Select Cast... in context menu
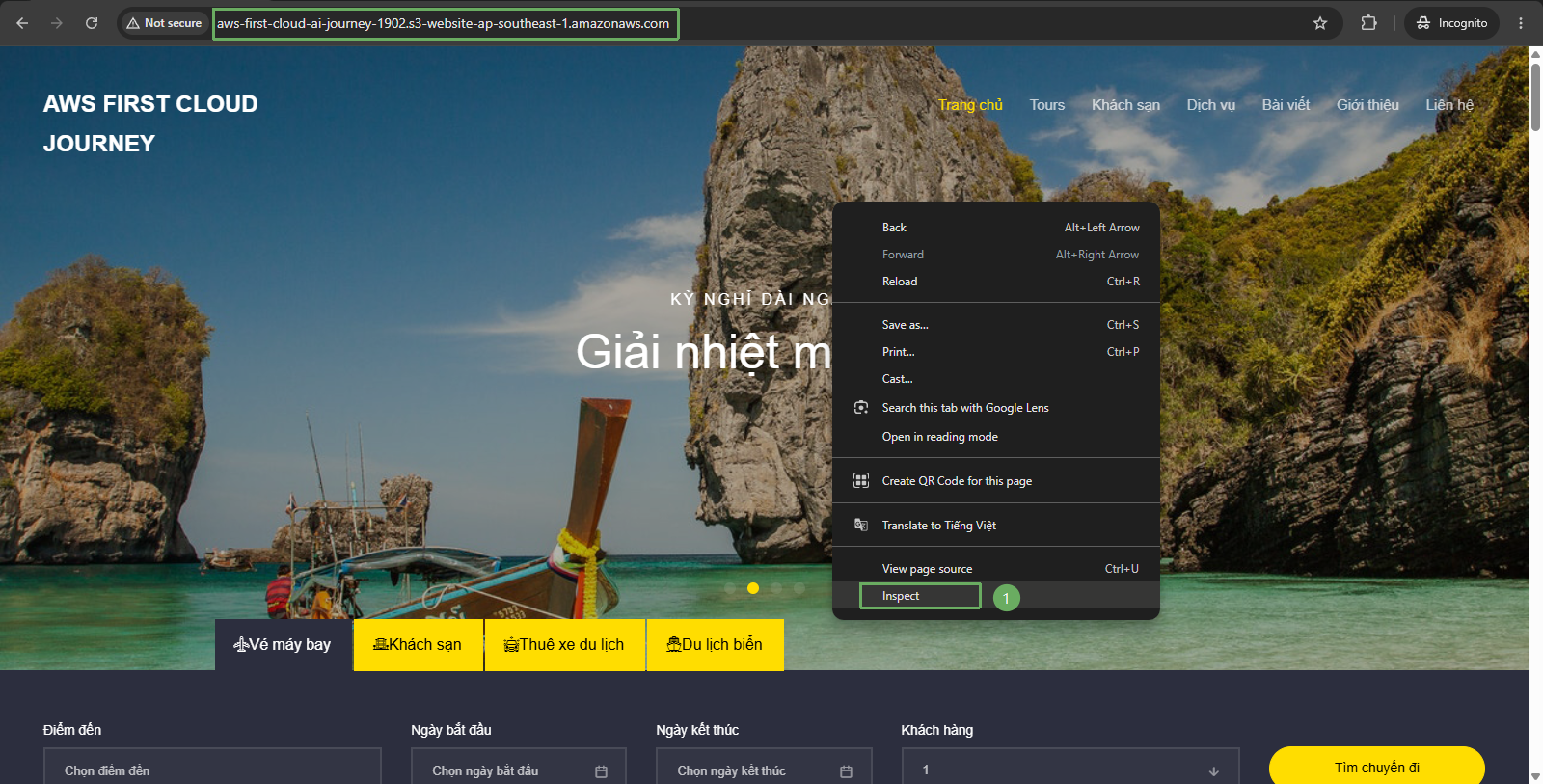The image size is (1543, 784). pos(996,379)
